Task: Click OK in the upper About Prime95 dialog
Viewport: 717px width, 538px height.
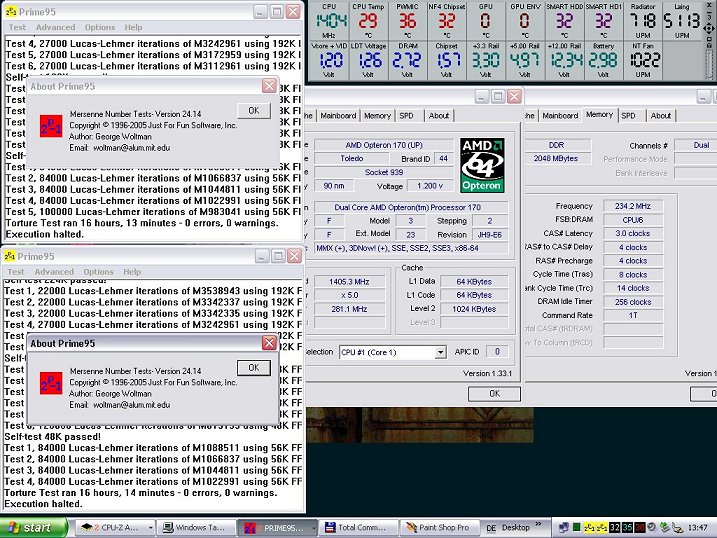Action: click(254, 111)
